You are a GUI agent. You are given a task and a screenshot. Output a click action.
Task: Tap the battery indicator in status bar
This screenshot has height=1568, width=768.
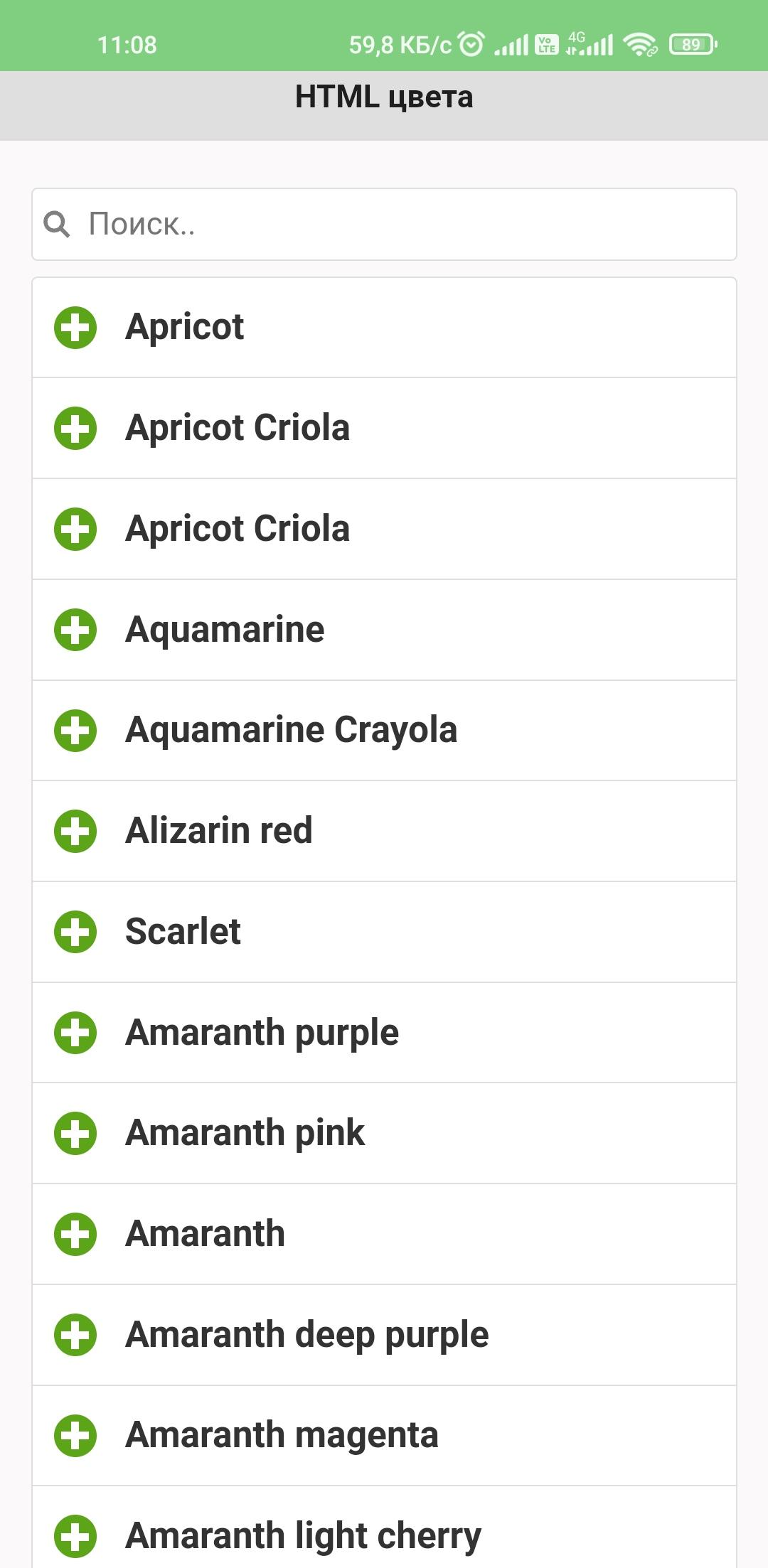pos(693,45)
